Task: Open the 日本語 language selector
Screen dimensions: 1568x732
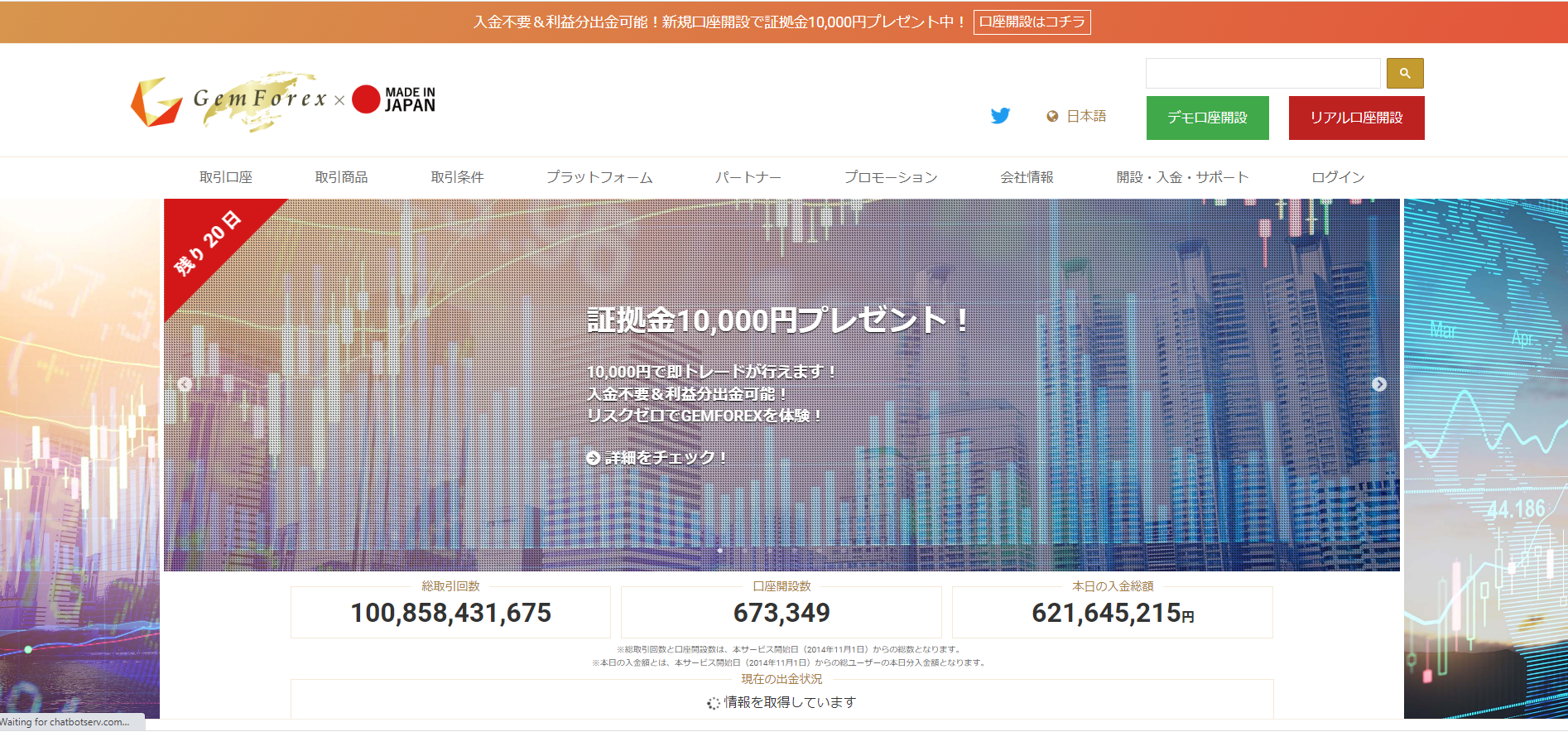Action: [1085, 117]
